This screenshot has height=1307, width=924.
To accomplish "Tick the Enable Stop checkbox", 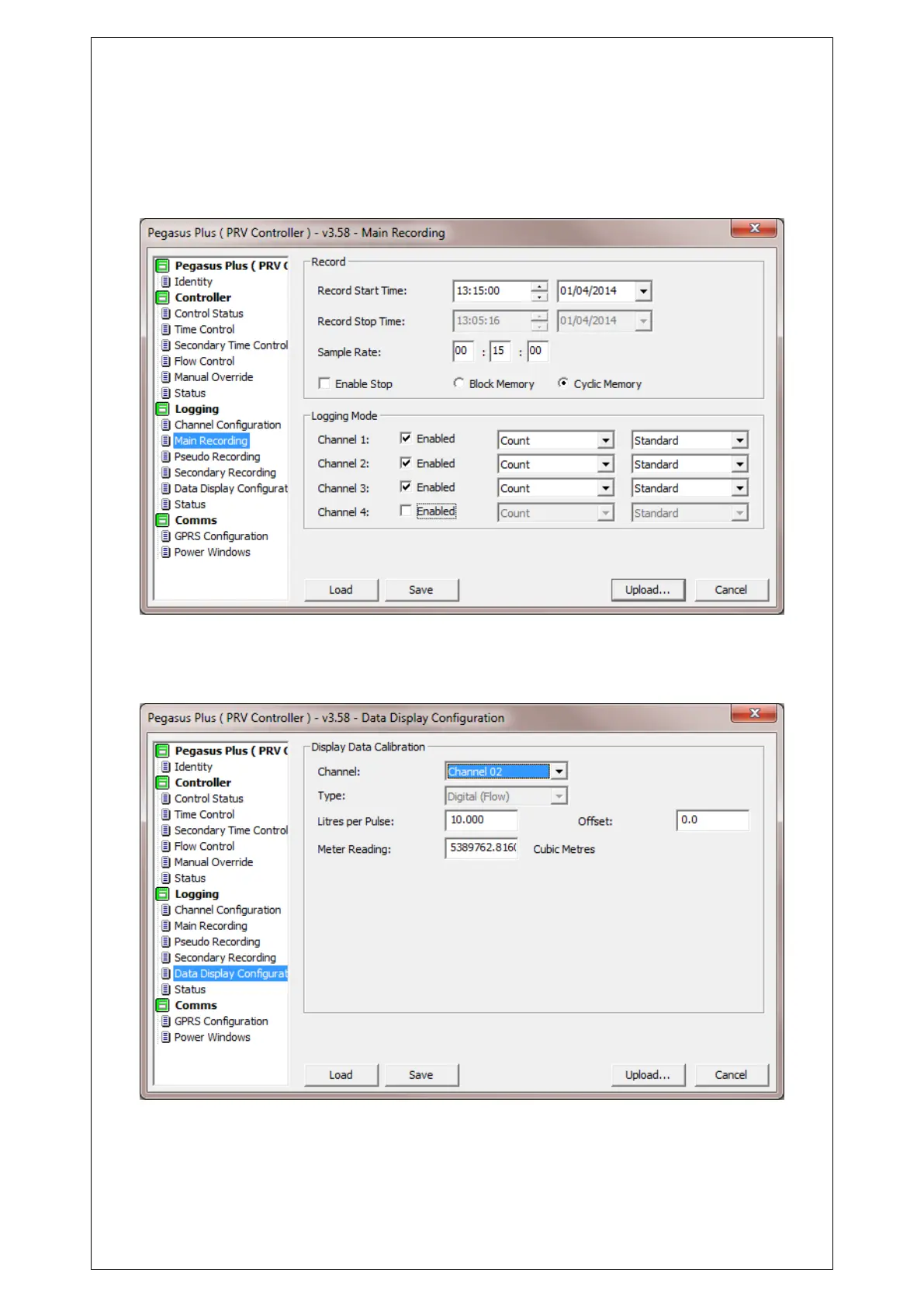I will (x=324, y=383).
